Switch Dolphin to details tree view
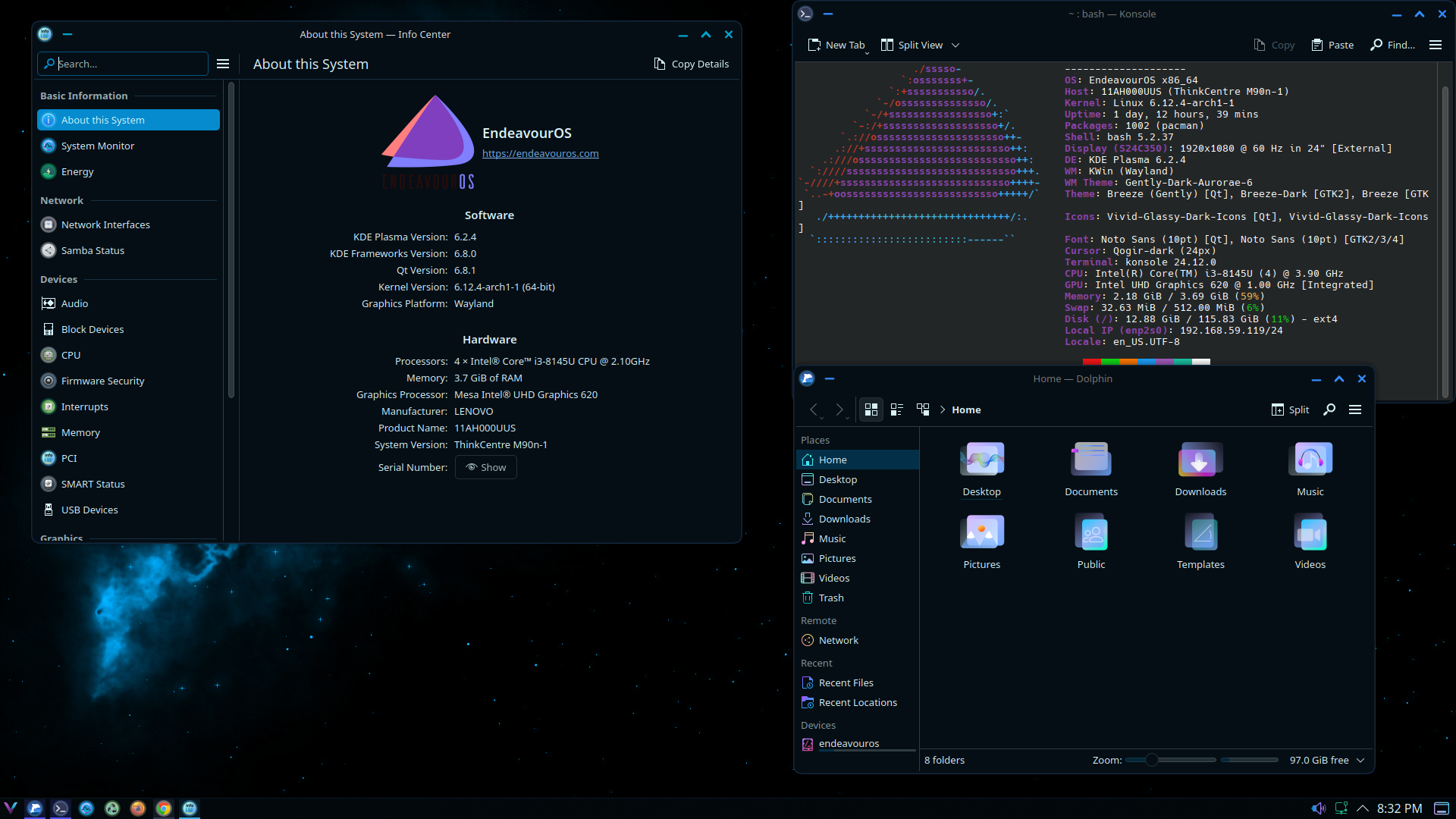1456x819 pixels. (x=923, y=409)
